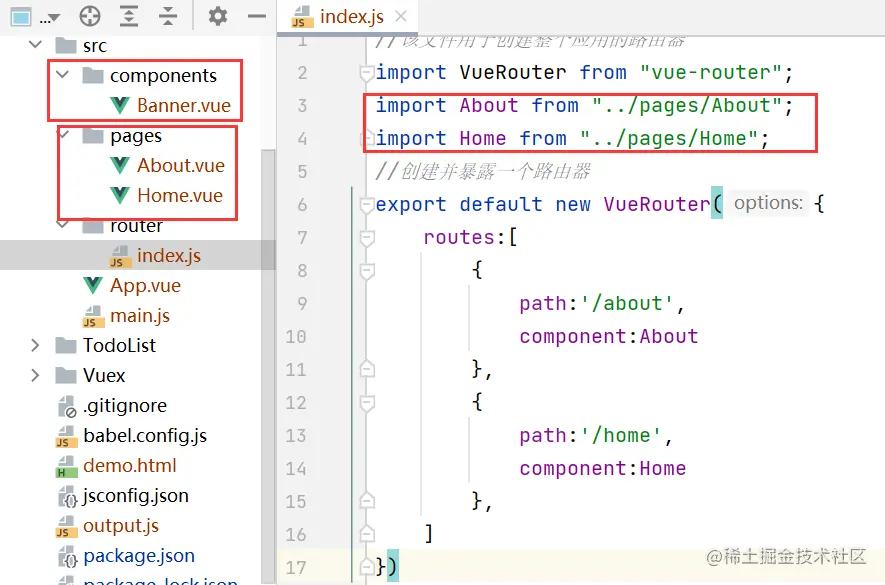Open babel.config.js file
The height and width of the screenshot is (585, 885).
145,435
